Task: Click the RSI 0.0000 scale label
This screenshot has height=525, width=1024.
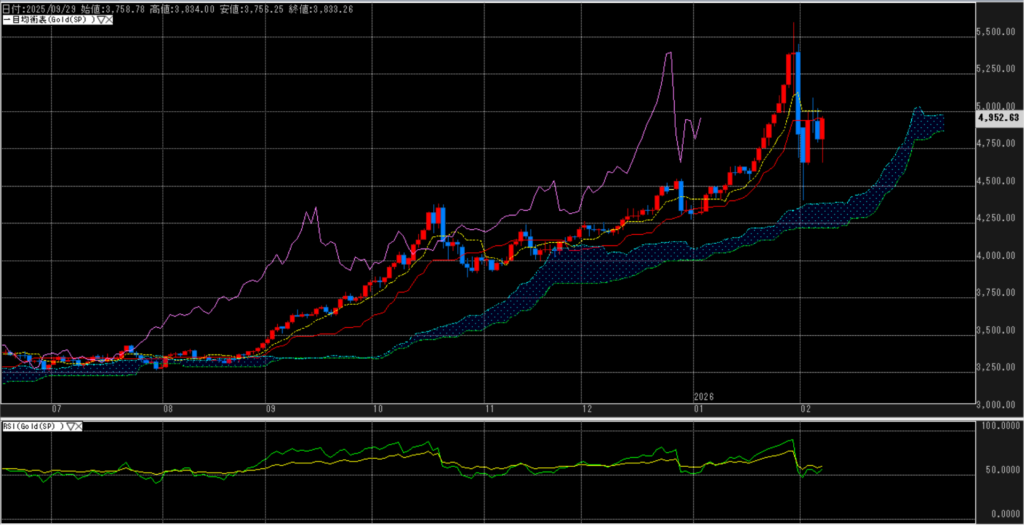Action: click(x=1000, y=512)
